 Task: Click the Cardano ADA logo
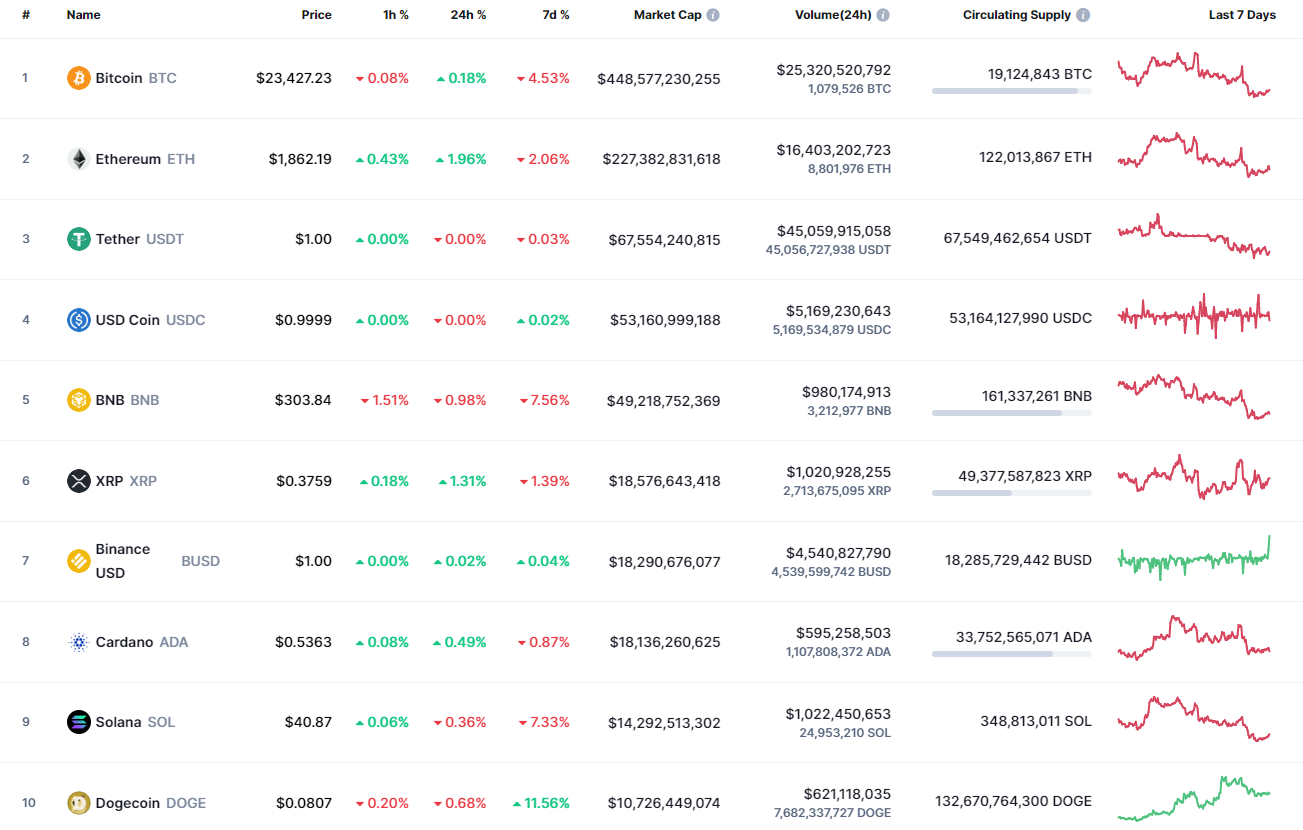(77, 641)
